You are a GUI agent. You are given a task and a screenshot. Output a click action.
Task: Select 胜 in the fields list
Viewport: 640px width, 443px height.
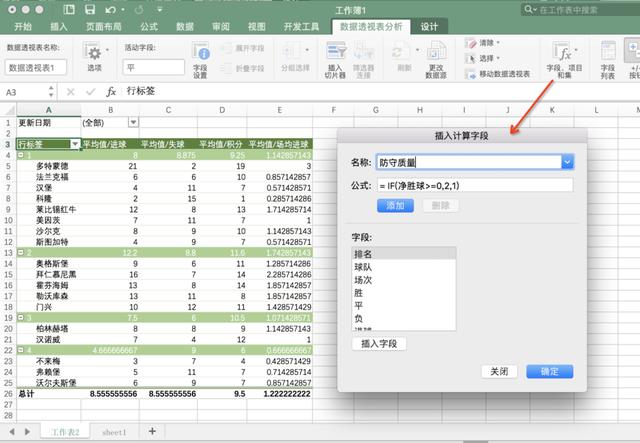coord(404,293)
